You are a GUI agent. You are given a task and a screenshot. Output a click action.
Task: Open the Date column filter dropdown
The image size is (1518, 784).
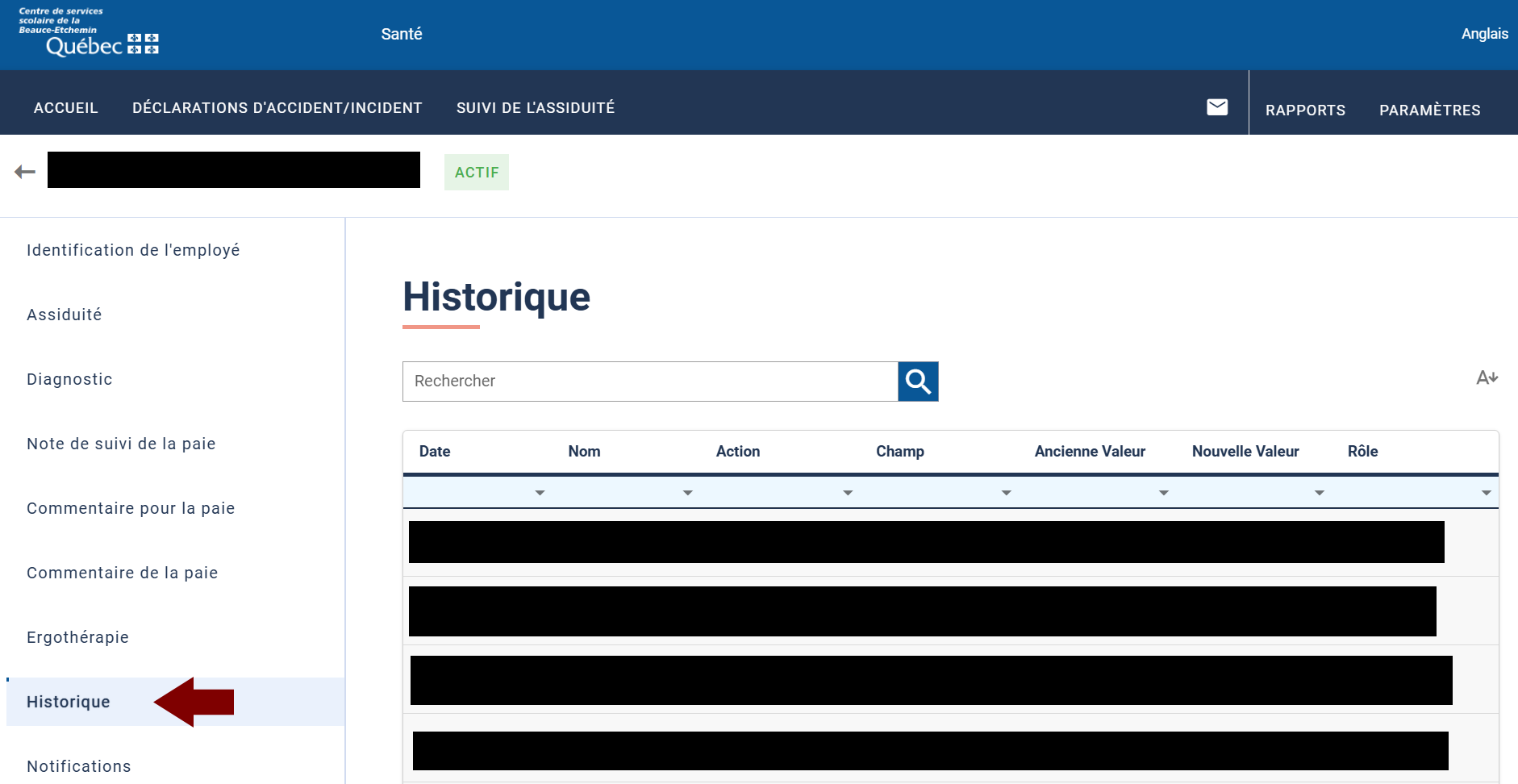point(540,492)
